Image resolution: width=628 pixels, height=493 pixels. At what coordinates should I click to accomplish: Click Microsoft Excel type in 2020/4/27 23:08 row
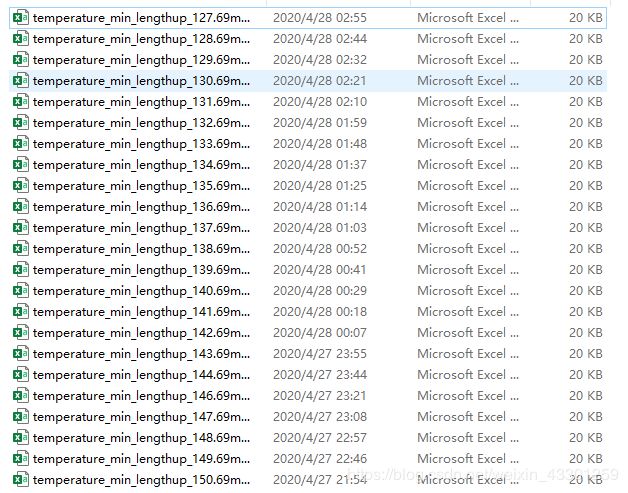tap(468, 417)
